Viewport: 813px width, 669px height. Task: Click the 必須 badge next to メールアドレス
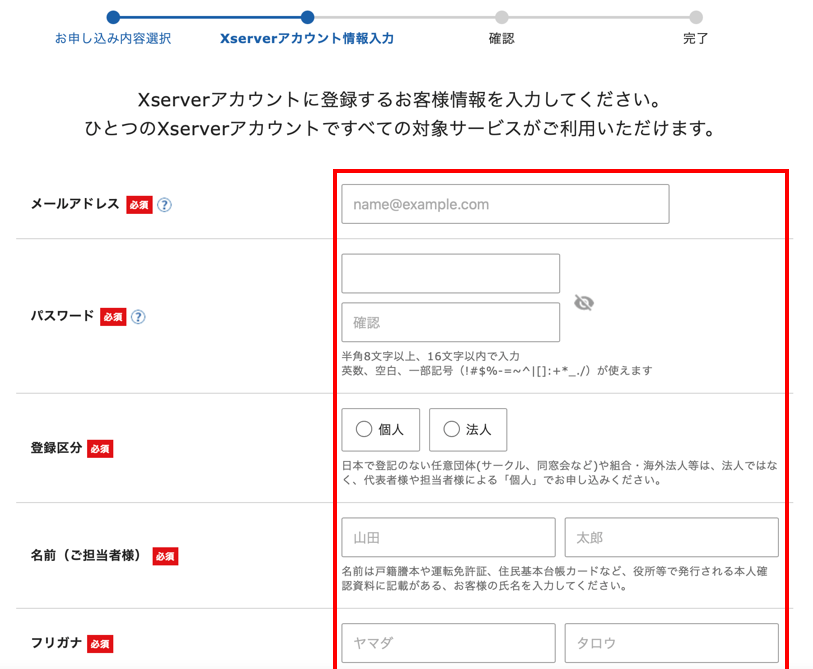pos(138,205)
